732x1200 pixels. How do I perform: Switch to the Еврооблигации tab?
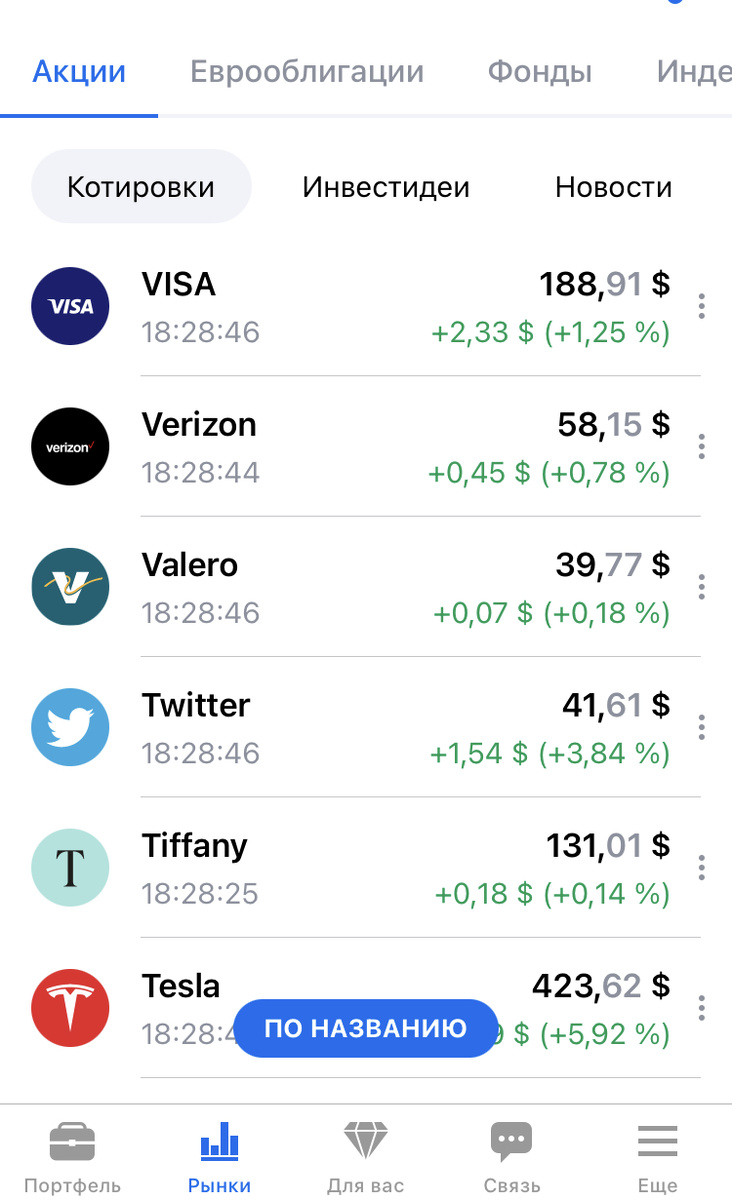(x=307, y=72)
